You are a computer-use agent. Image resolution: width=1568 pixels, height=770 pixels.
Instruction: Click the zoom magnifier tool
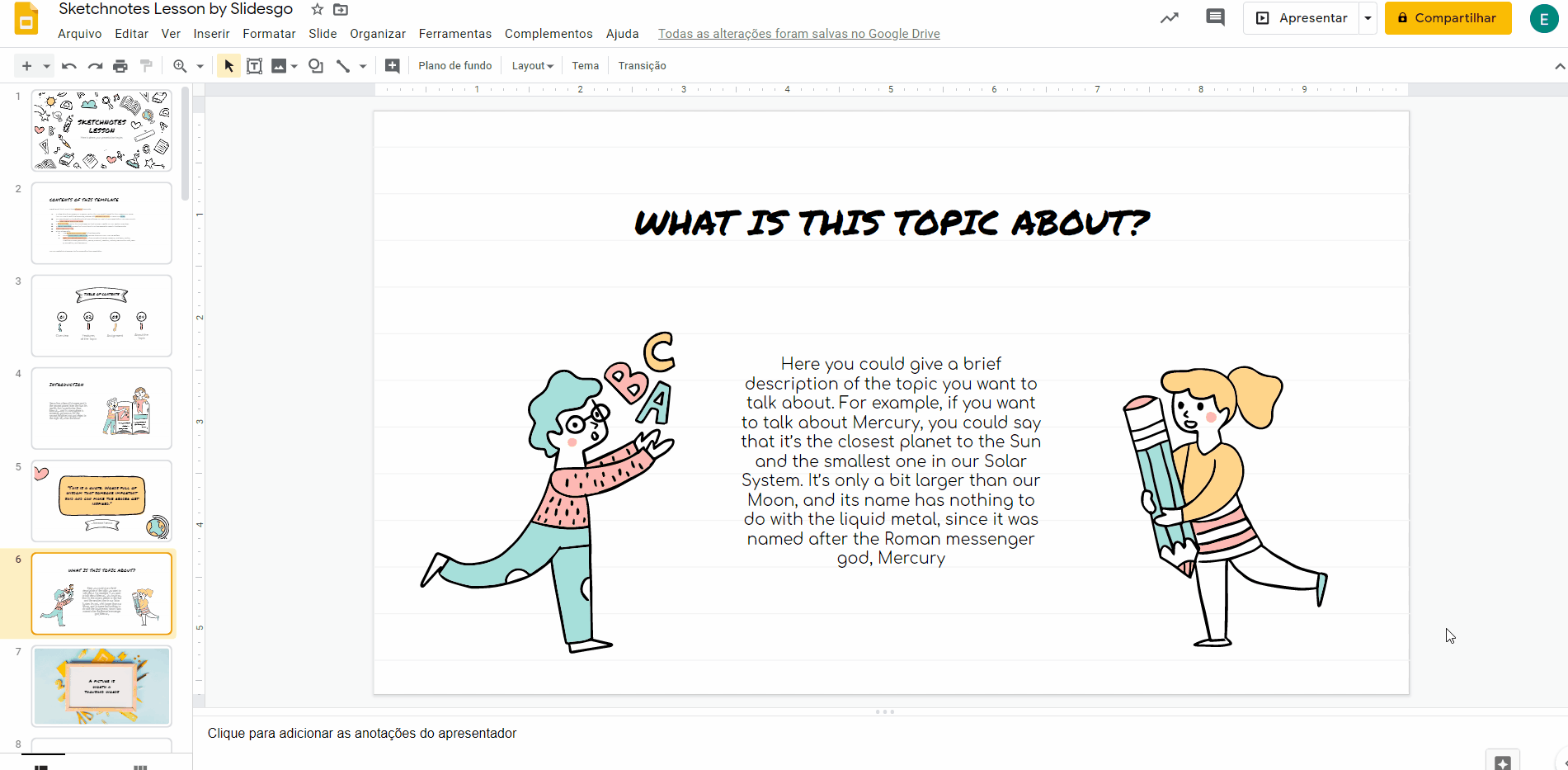180,66
